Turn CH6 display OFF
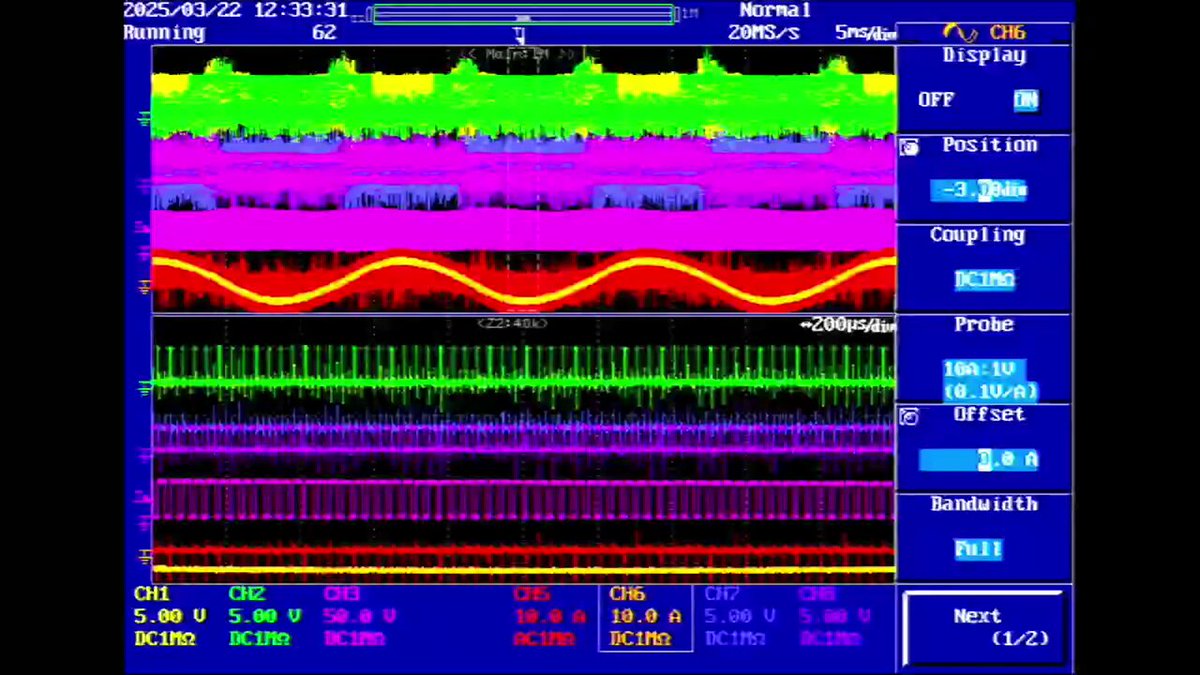Screen dimensions: 1200x675 click(x=936, y=100)
